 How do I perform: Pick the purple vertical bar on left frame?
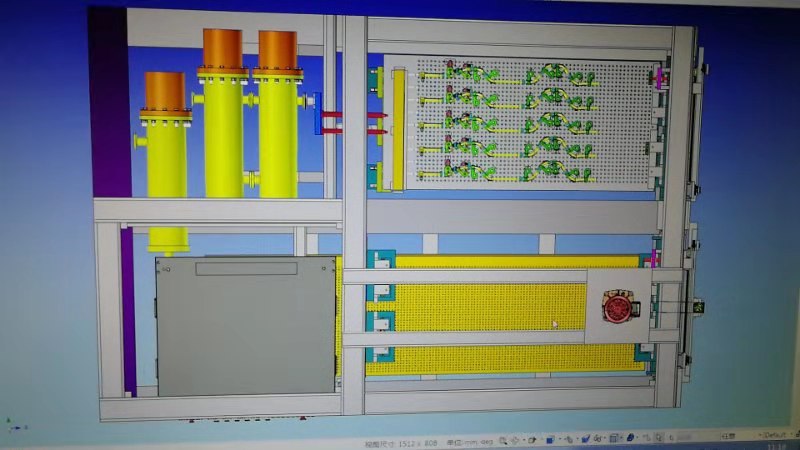tap(128, 310)
